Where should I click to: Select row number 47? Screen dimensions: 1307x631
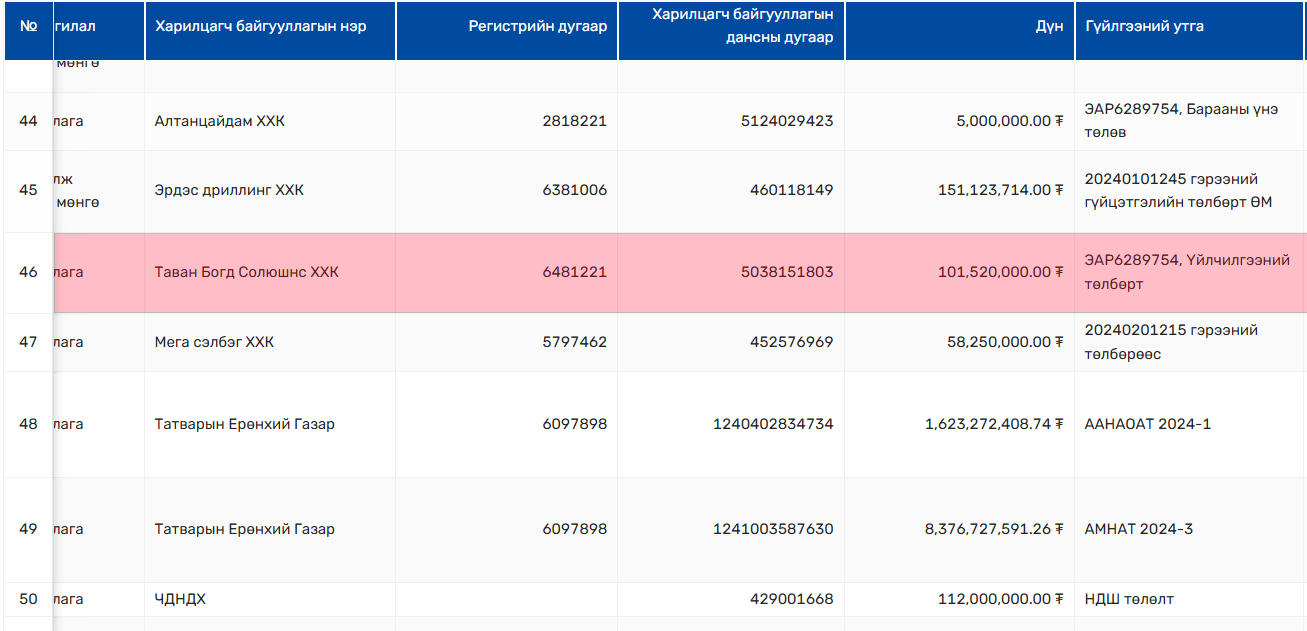tap(28, 342)
